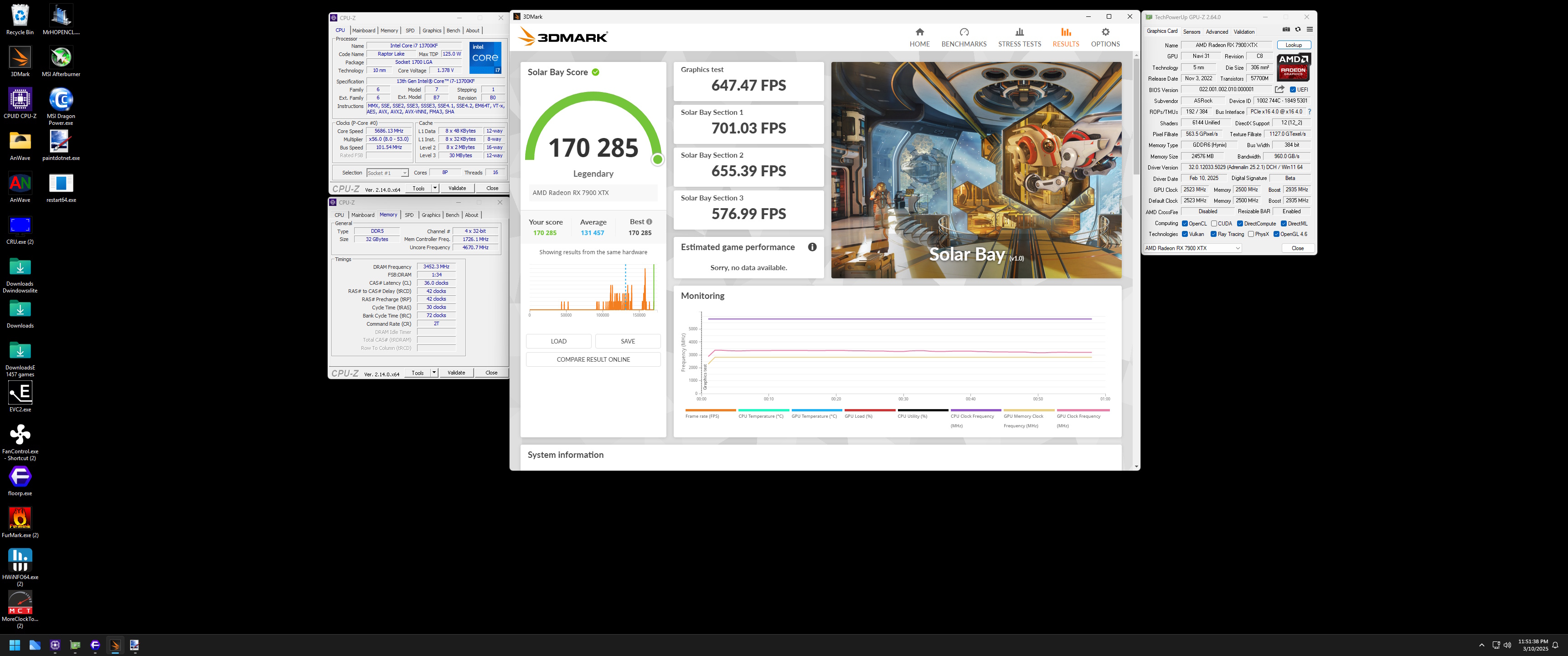Toggle the DirectCompute checkbox in GPU-Z

(x=1240, y=223)
